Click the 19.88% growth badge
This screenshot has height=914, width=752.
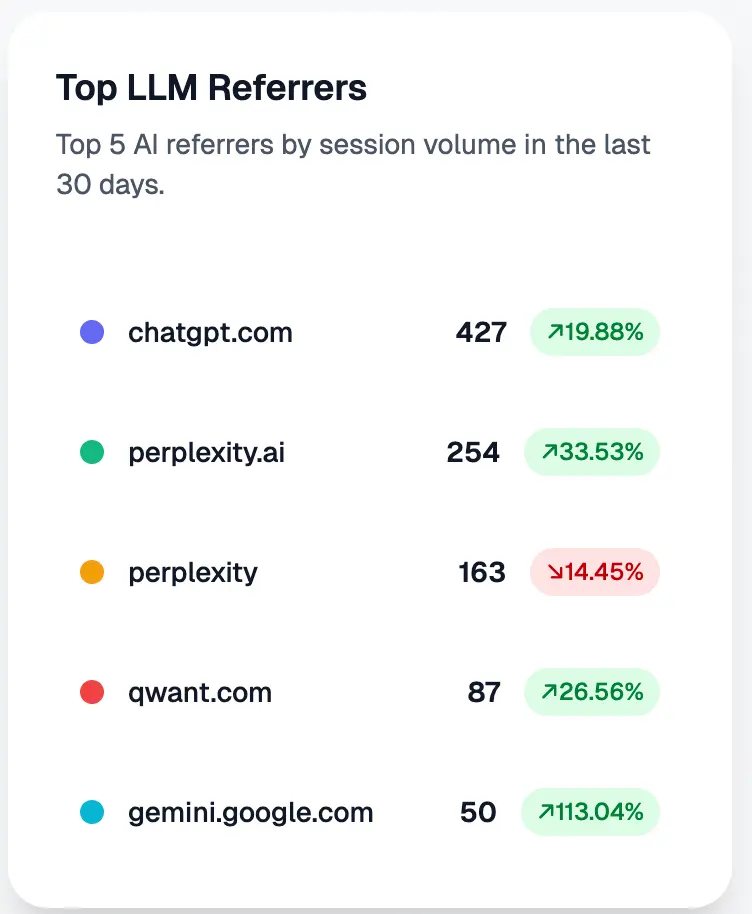(x=595, y=332)
